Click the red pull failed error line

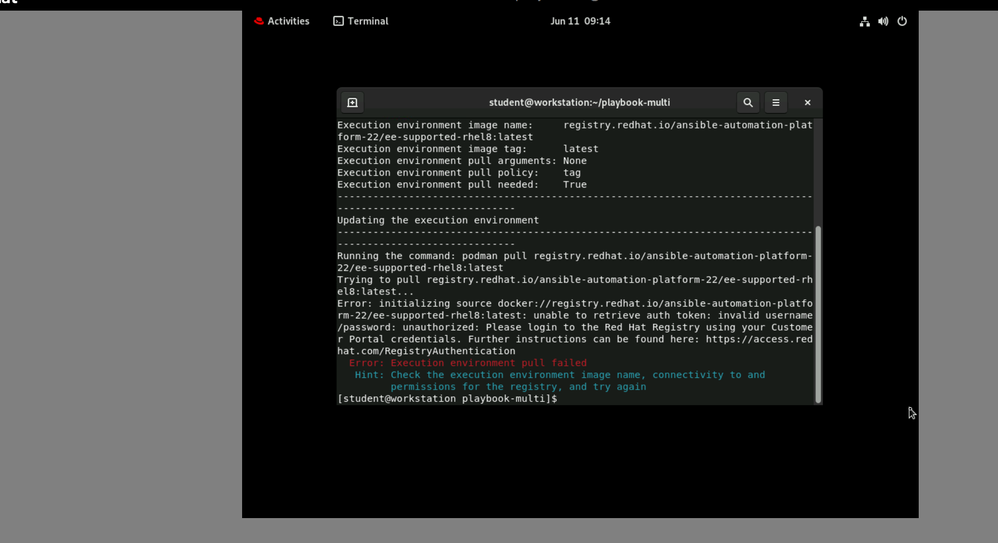(467, 363)
